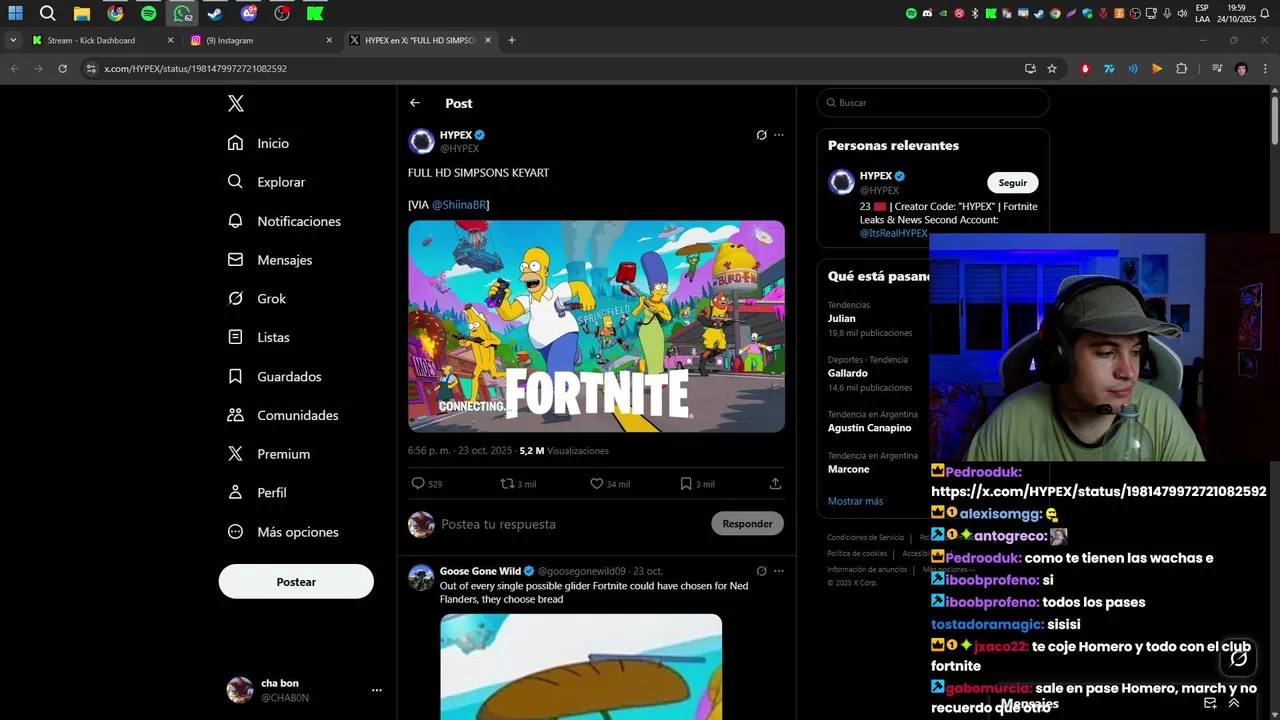The width and height of the screenshot is (1280, 720).
Task: Click the install app icon in the address bar
Action: [1030, 69]
